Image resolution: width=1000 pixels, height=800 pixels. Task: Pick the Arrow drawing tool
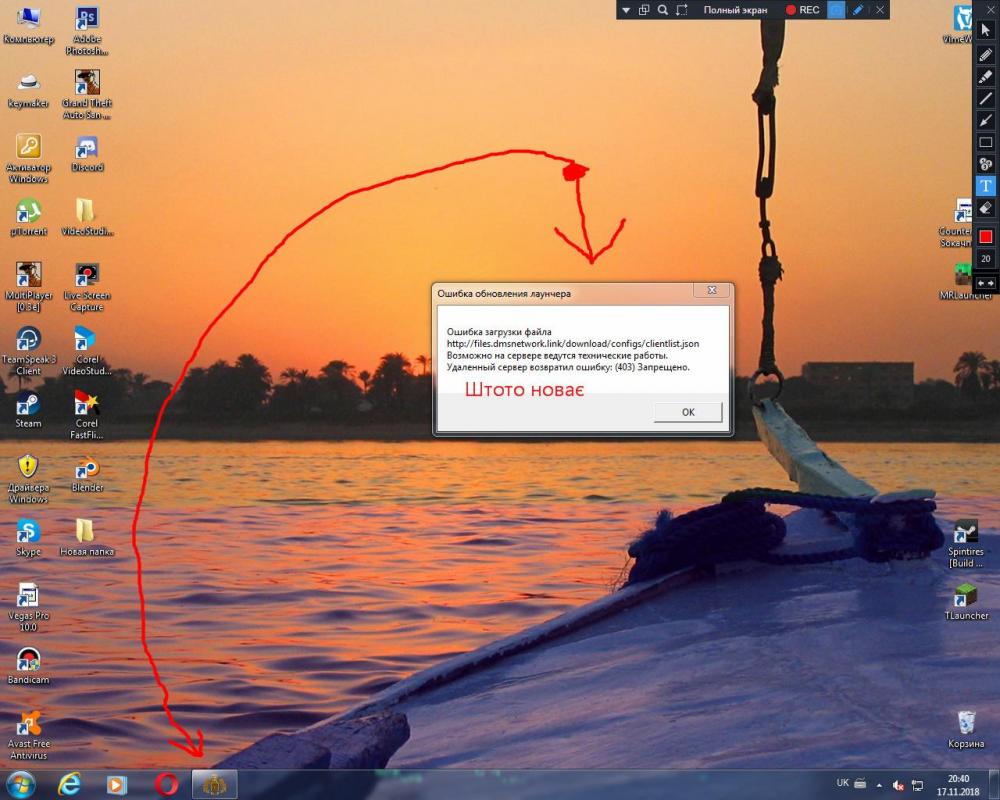(986, 120)
